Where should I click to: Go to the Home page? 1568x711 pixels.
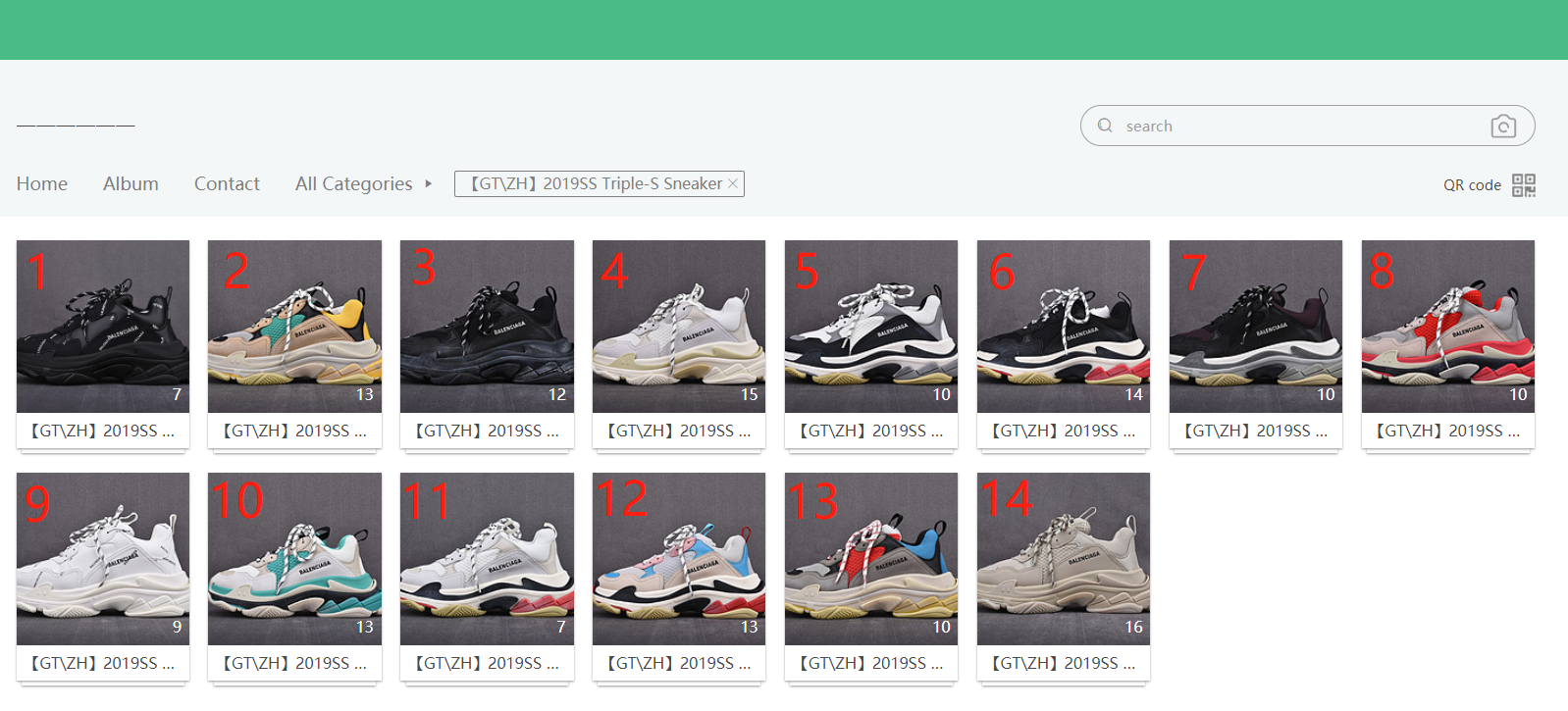coord(42,183)
